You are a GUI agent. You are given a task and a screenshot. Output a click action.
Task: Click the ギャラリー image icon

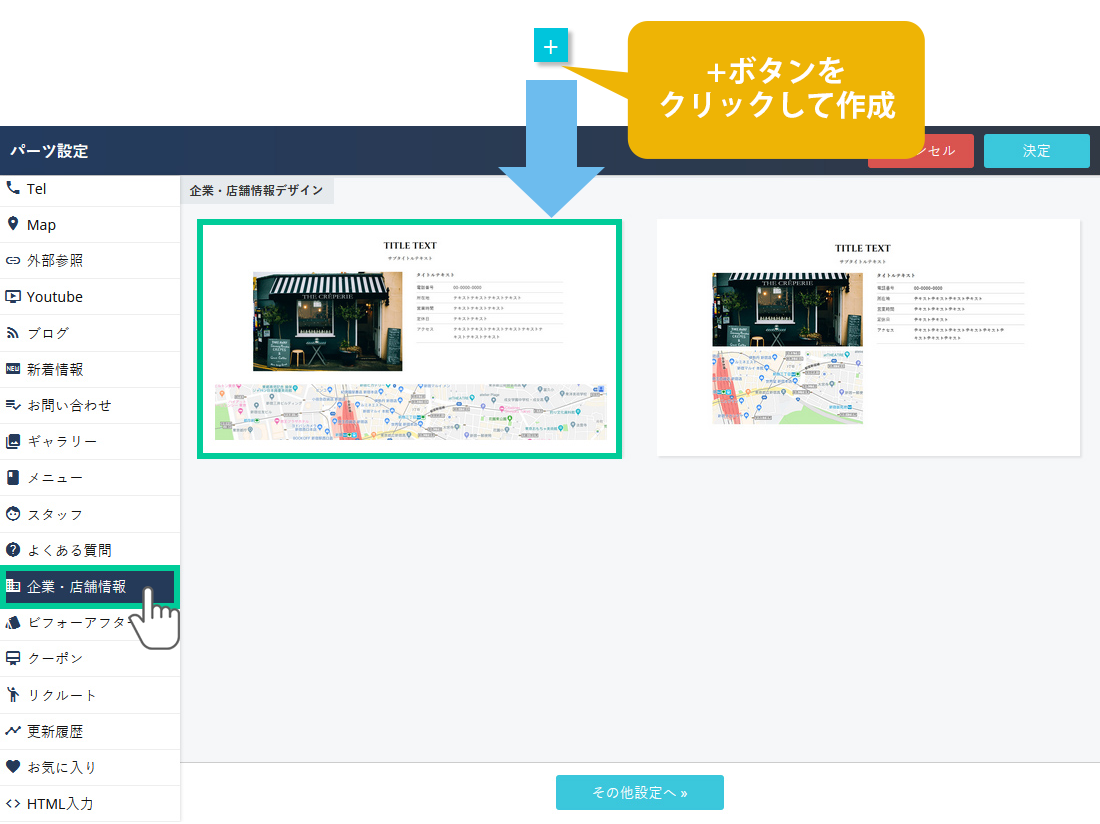pos(13,441)
